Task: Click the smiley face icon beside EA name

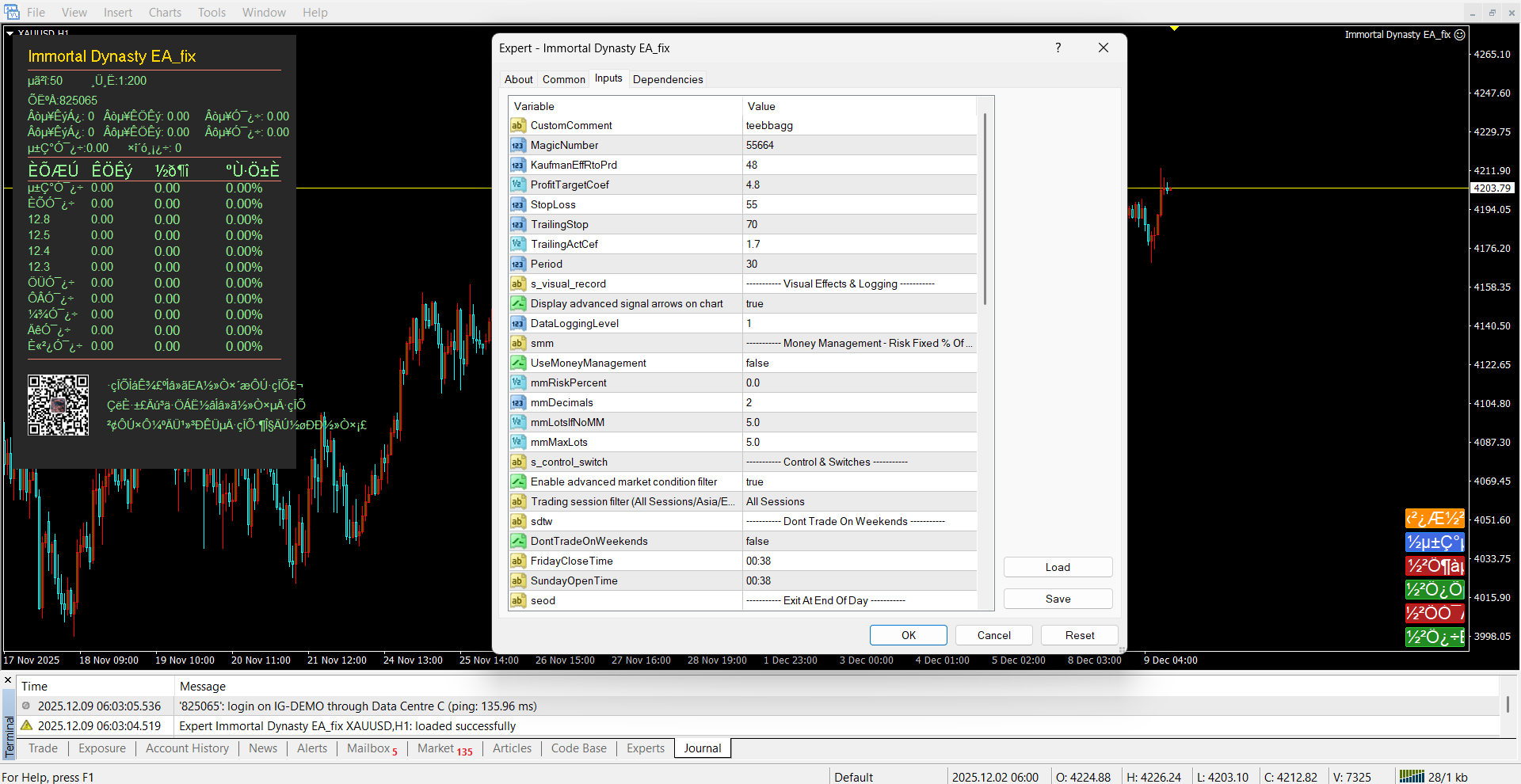Action: [1459, 35]
